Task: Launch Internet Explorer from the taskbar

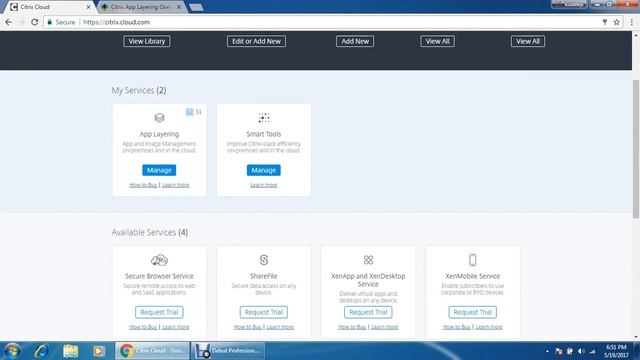Action: coord(41,351)
